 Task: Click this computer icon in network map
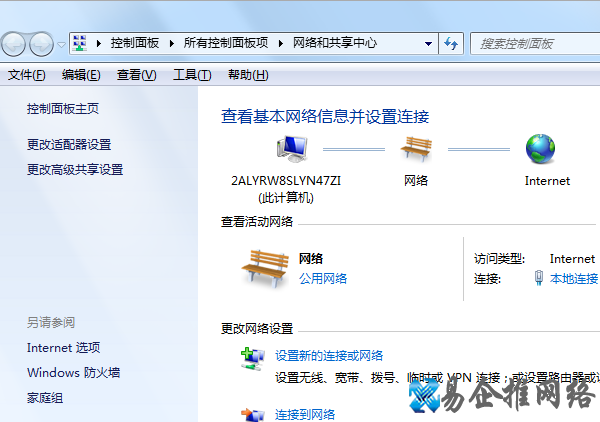(x=292, y=149)
